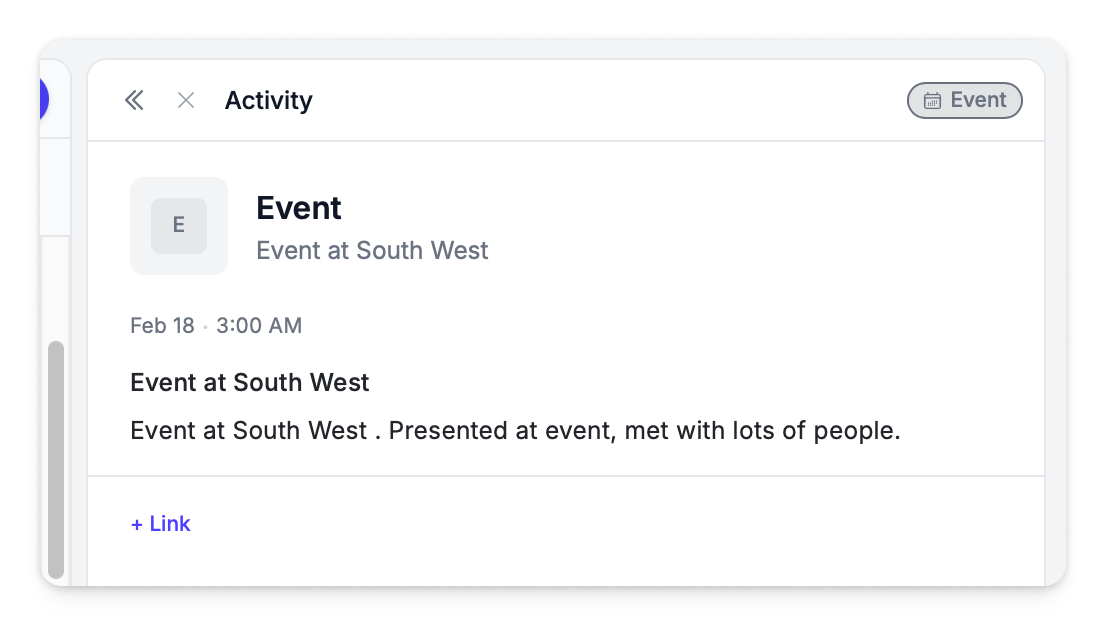The height and width of the screenshot is (626, 1106).
Task: Click the X icon next to the chevrons
Action: pyautogui.click(x=185, y=100)
